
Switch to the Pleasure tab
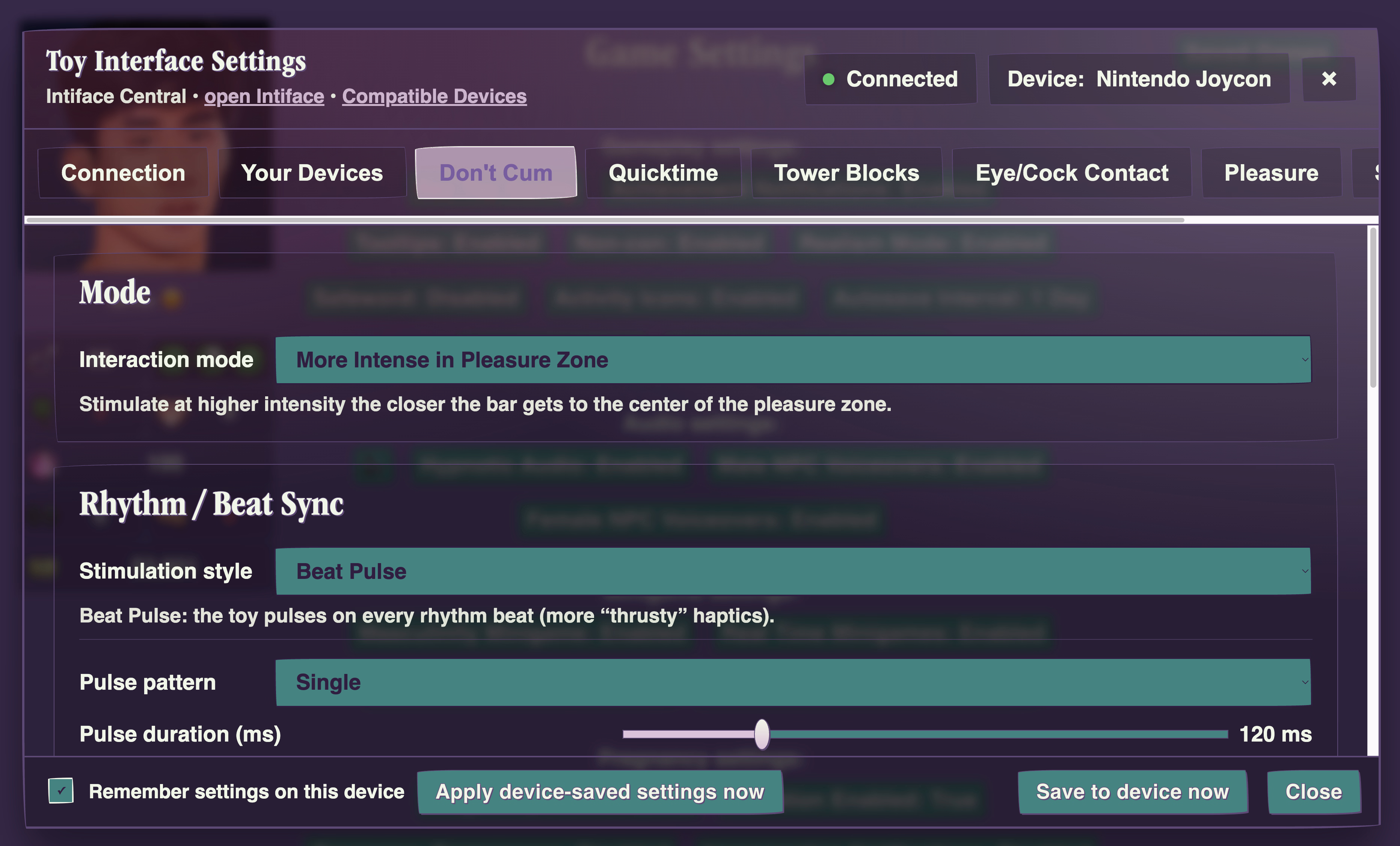1271,173
